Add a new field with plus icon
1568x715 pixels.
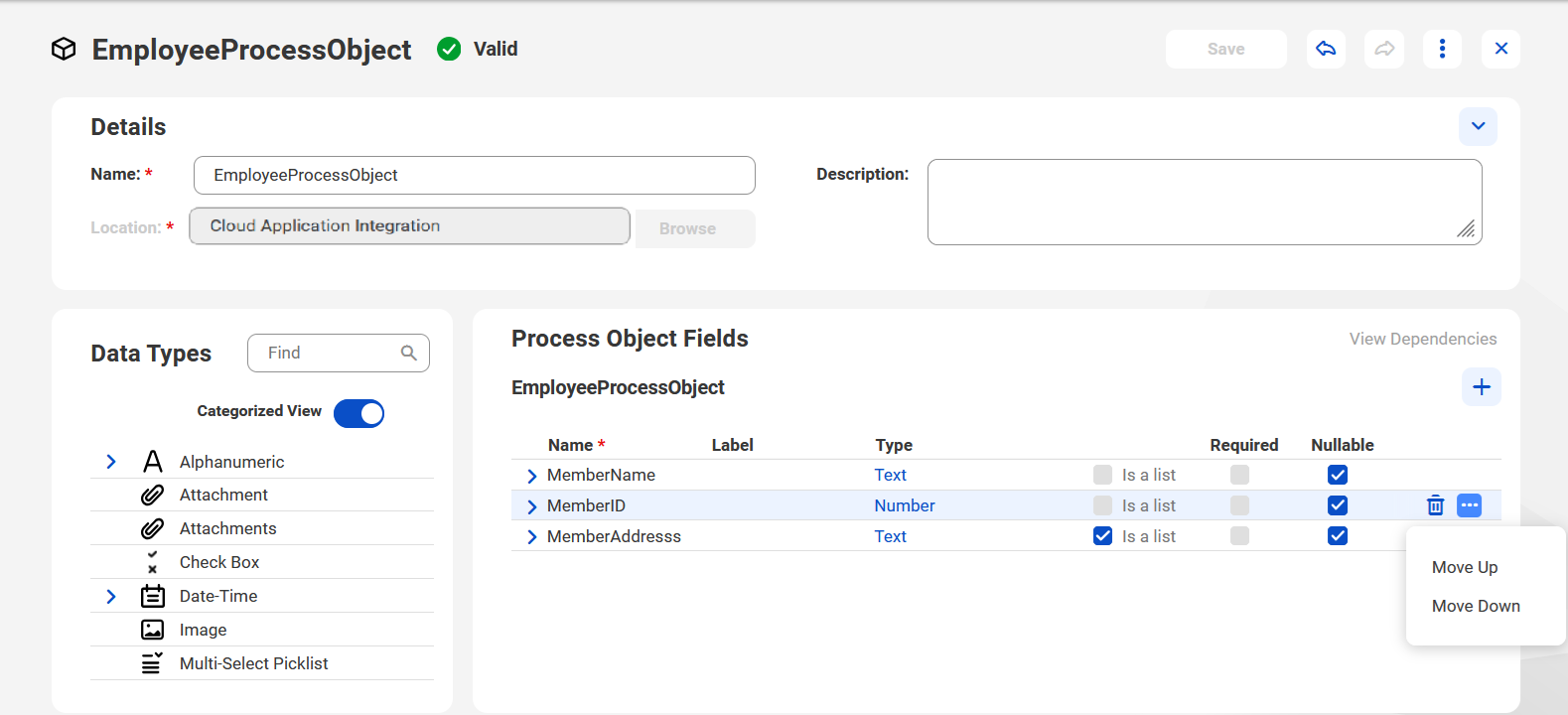(x=1481, y=386)
